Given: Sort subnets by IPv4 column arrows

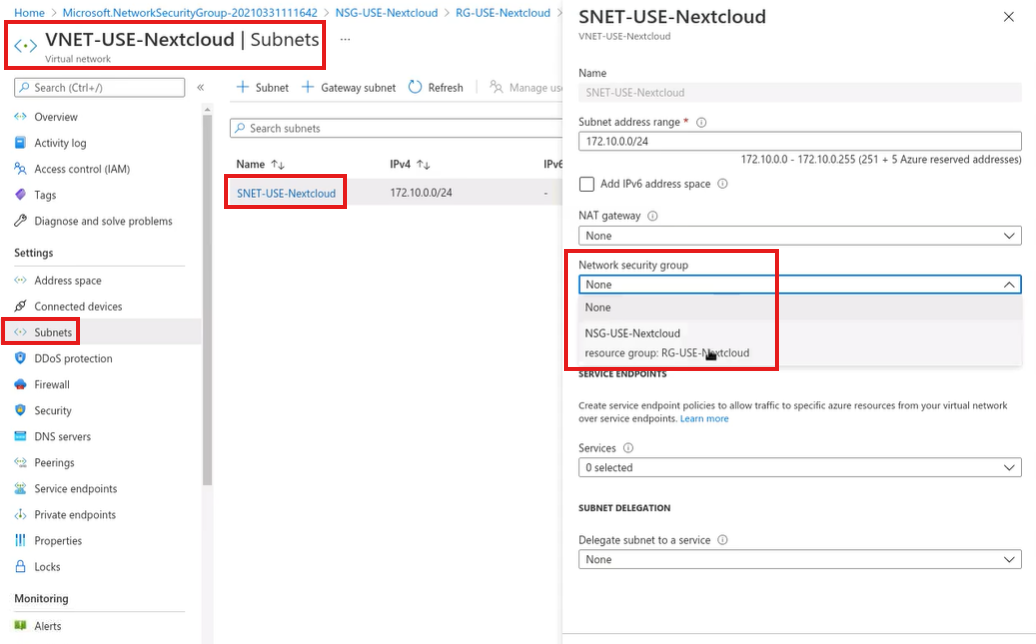Looking at the screenshot, I should click(424, 164).
